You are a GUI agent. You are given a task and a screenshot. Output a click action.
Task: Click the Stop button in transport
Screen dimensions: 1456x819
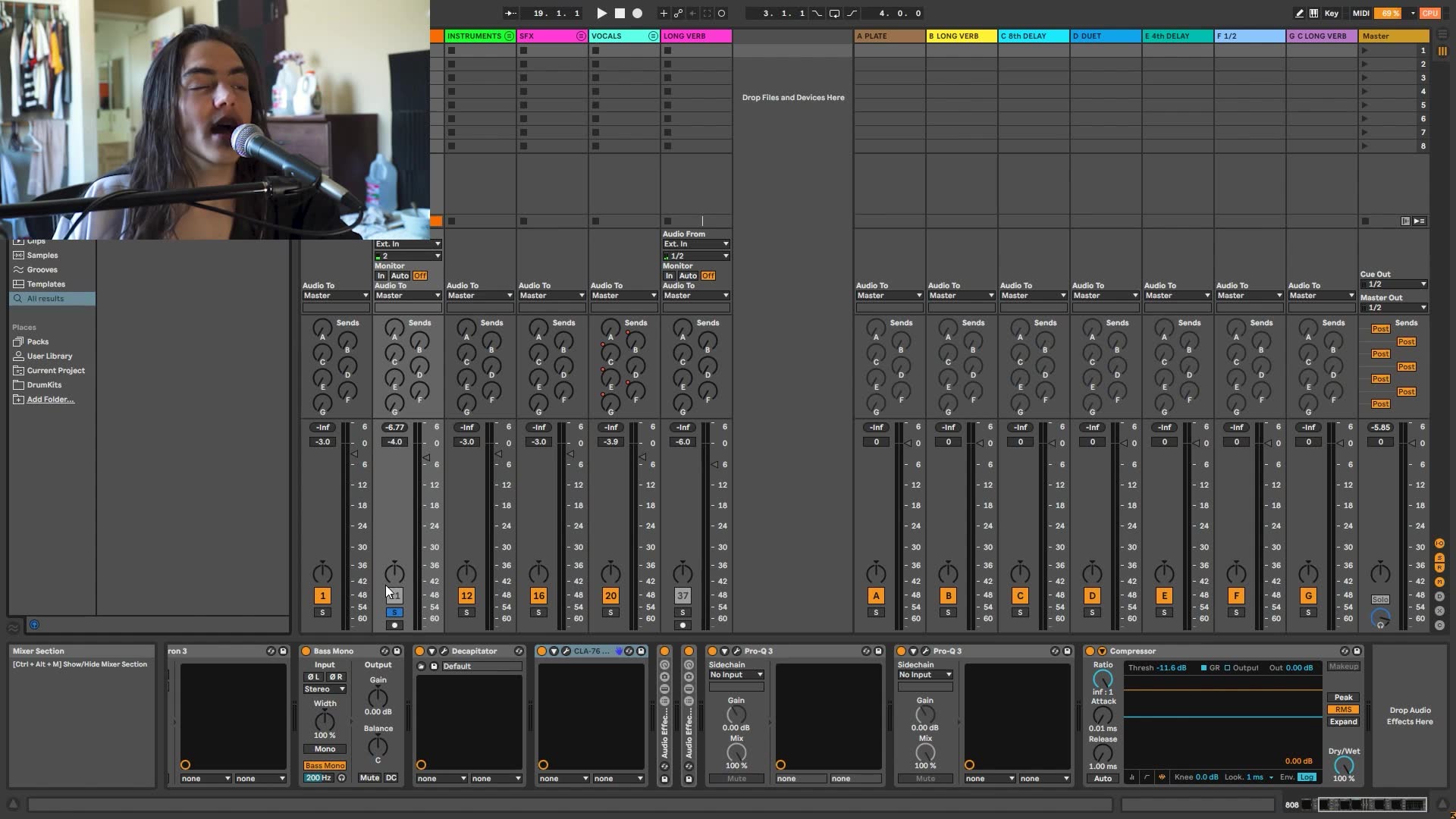[x=620, y=13]
